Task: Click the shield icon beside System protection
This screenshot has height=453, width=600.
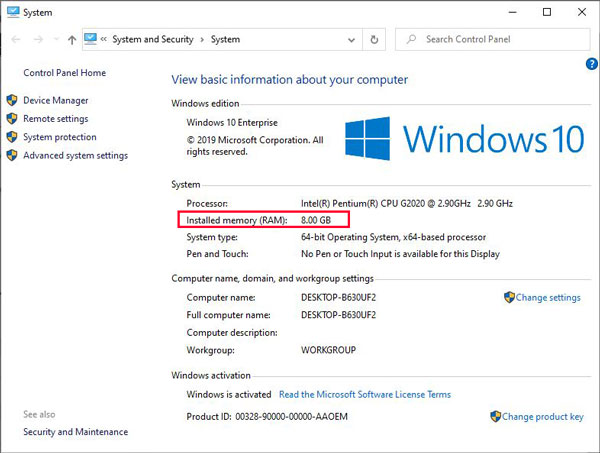Action: click(x=12, y=137)
